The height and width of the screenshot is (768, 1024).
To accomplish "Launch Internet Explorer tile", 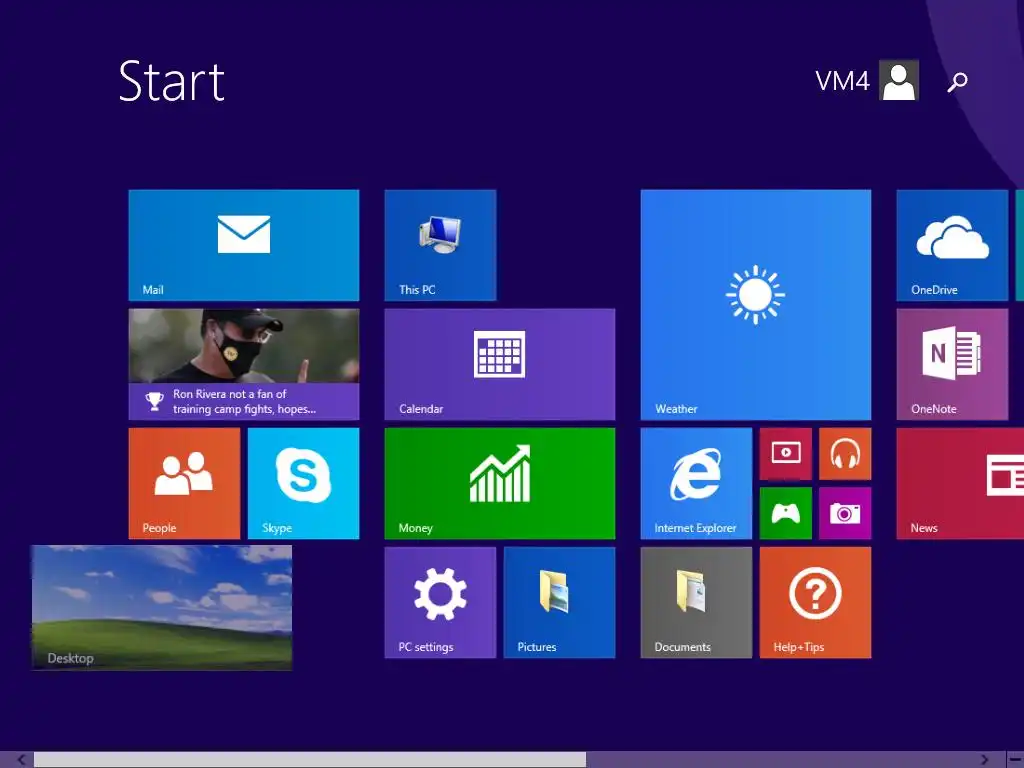I will coord(696,483).
